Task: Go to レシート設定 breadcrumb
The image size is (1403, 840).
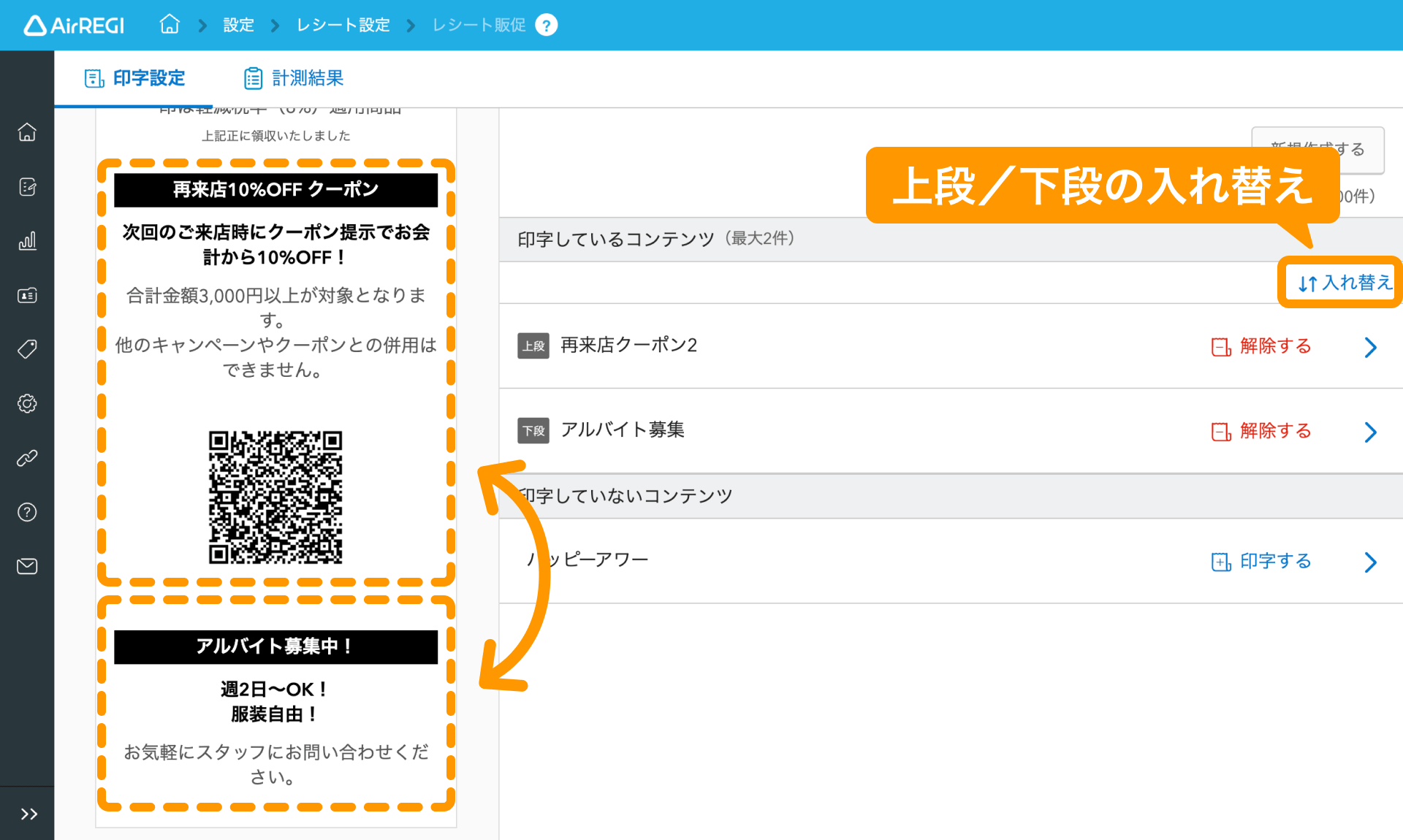Action: tap(343, 25)
